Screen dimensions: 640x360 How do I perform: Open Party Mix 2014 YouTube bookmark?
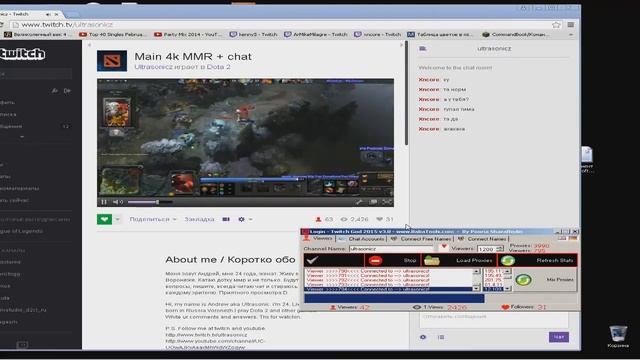pyautogui.click(x=188, y=35)
